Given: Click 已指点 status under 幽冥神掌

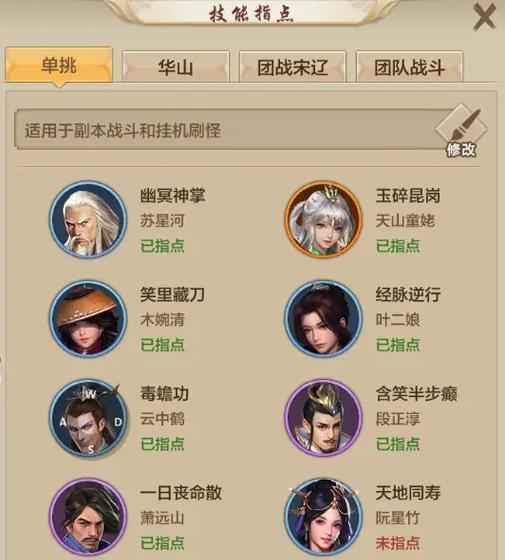Looking at the screenshot, I should point(162,246).
